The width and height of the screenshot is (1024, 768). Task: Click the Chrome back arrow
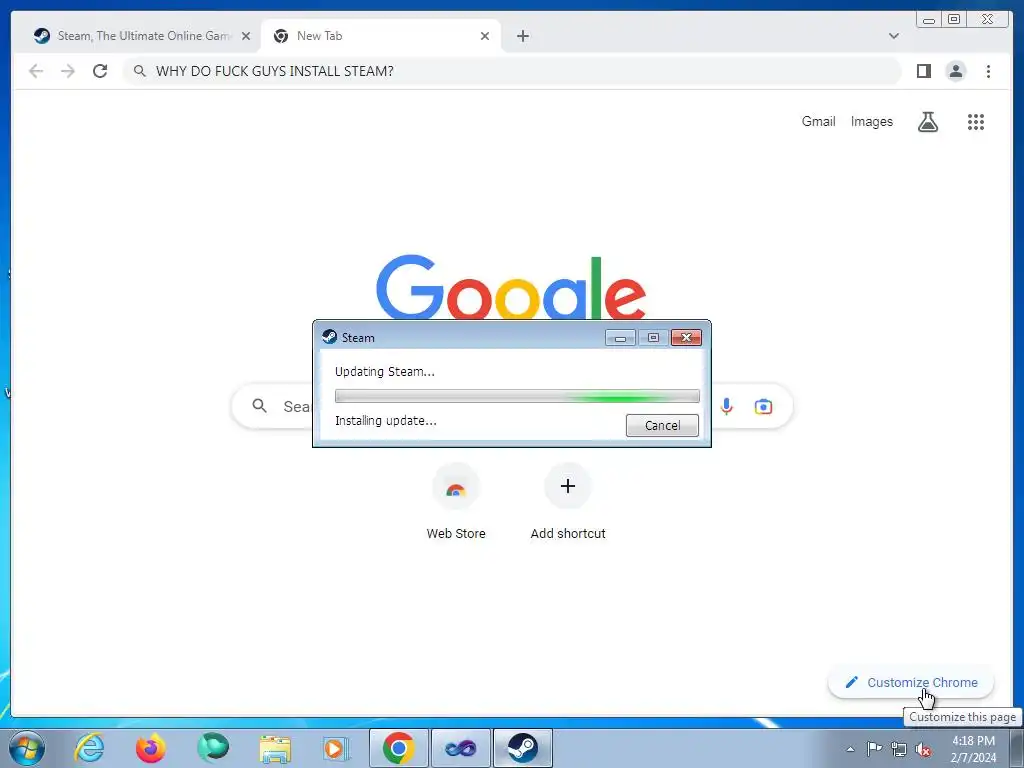(x=36, y=71)
